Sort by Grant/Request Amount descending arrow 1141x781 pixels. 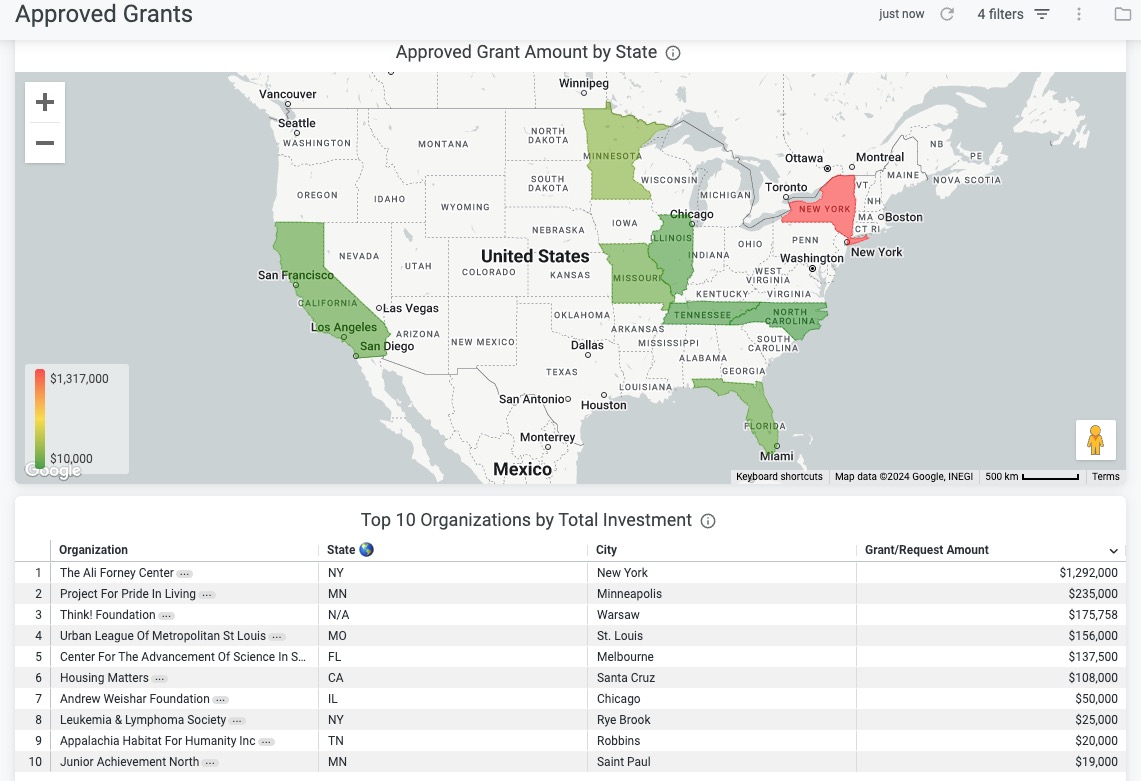tap(1113, 551)
